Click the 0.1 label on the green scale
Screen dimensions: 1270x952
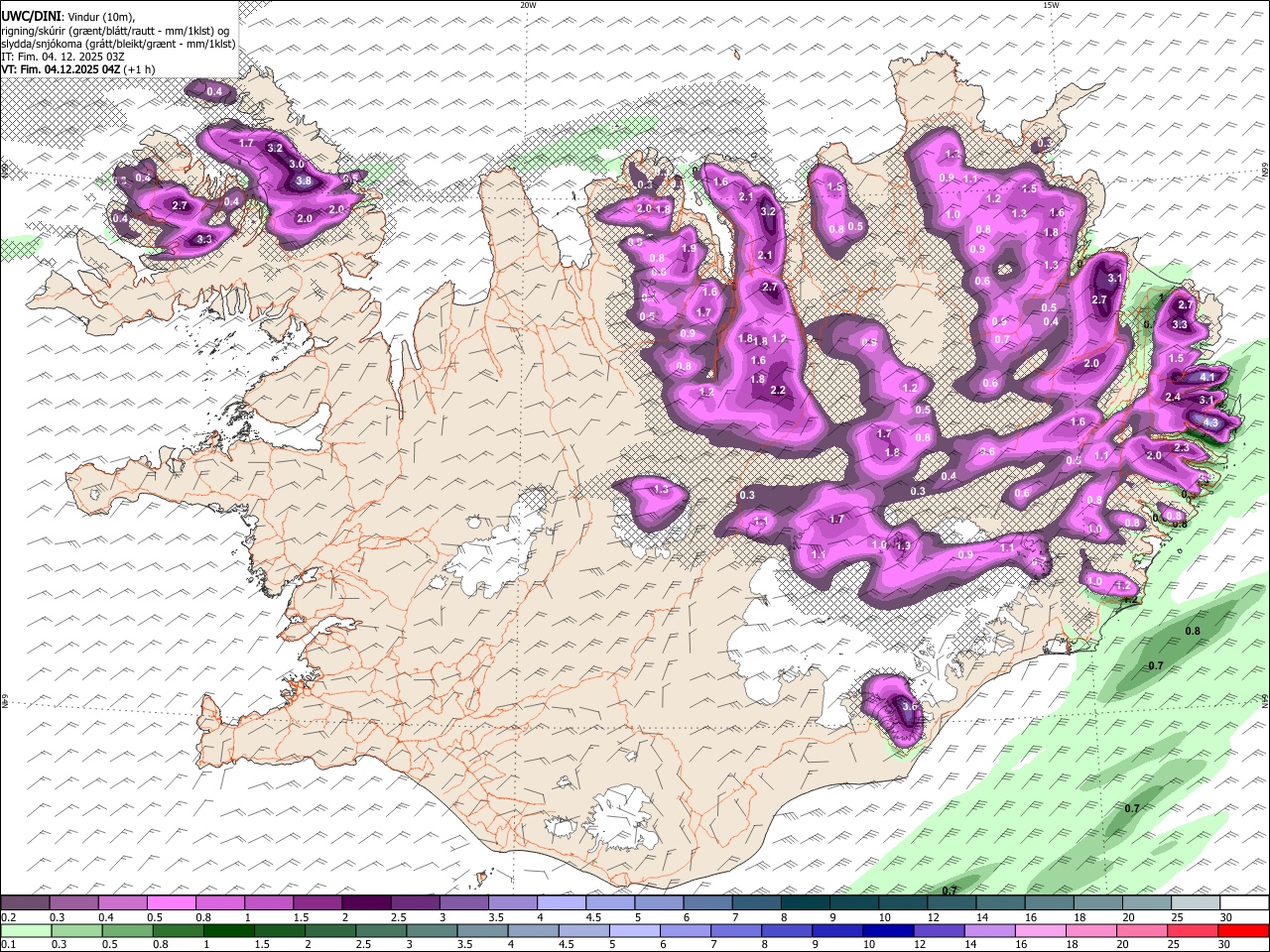tap(8, 944)
